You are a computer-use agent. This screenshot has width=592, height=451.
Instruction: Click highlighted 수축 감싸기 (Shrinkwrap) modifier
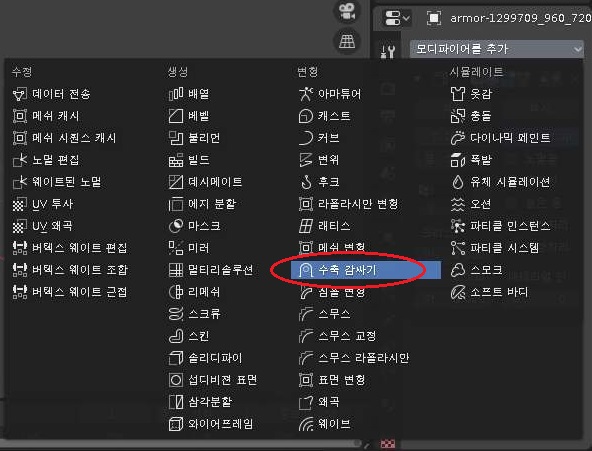pyautogui.click(x=365, y=270)
